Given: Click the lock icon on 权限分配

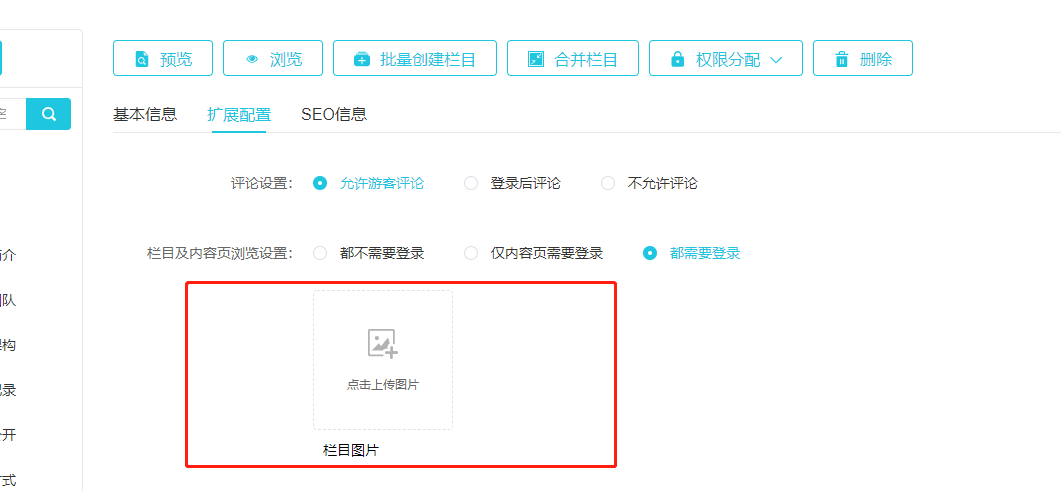Looking at the screenshot, I should point(678,59).
